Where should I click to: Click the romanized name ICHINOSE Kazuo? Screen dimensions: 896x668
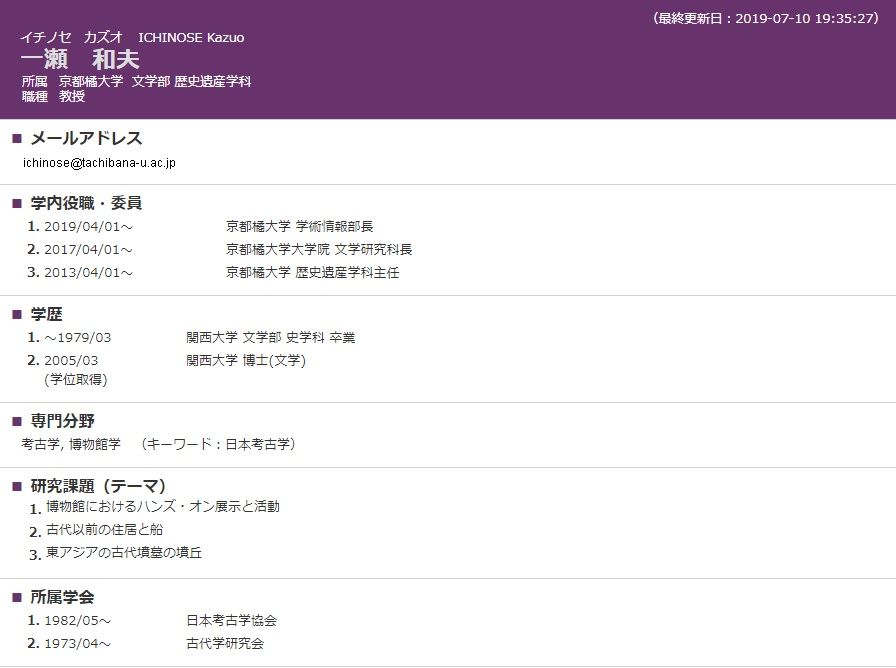point(191,38)
